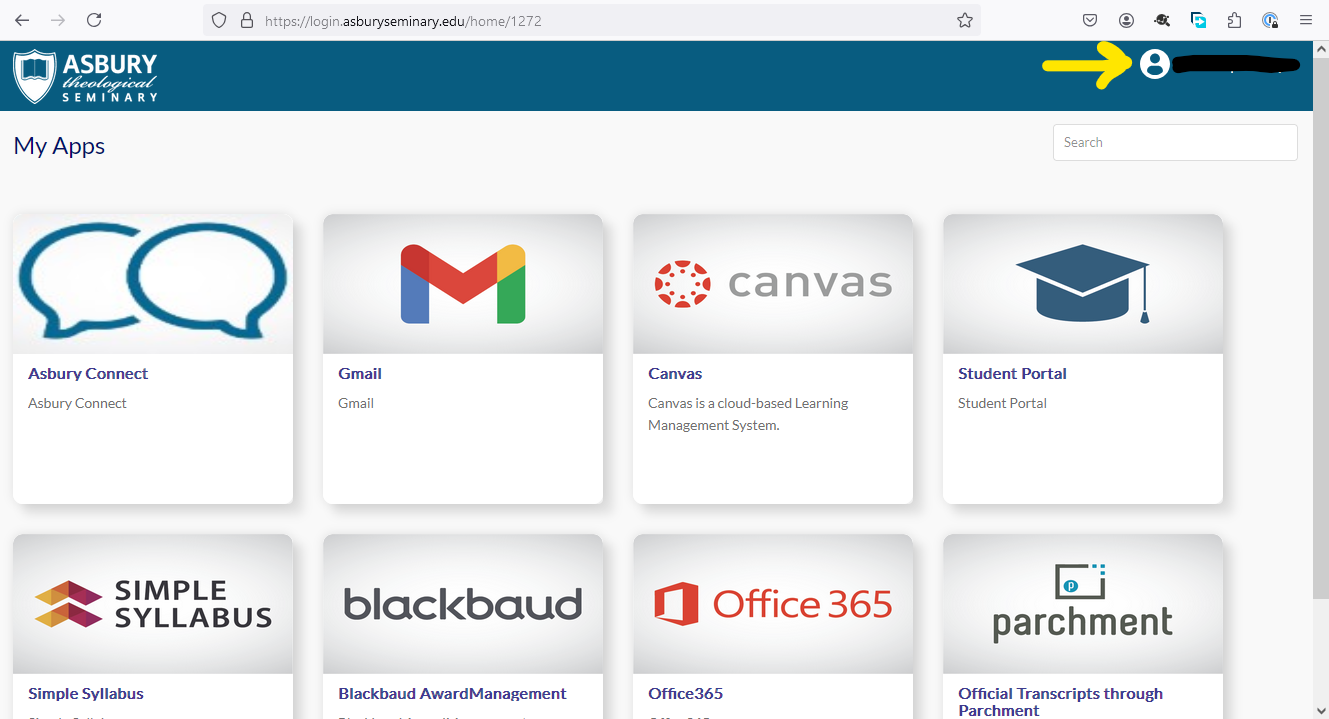Click the user profile avatar icon
Viewport: 1329px width, 719px height.
[x=1154, y=65]
